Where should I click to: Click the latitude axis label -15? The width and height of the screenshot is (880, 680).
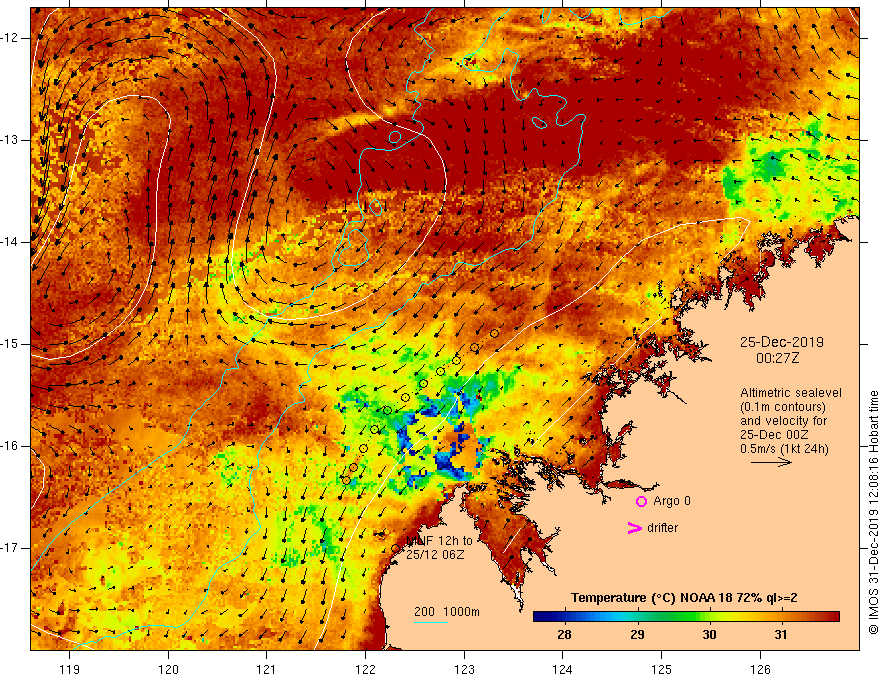[10, 344]
